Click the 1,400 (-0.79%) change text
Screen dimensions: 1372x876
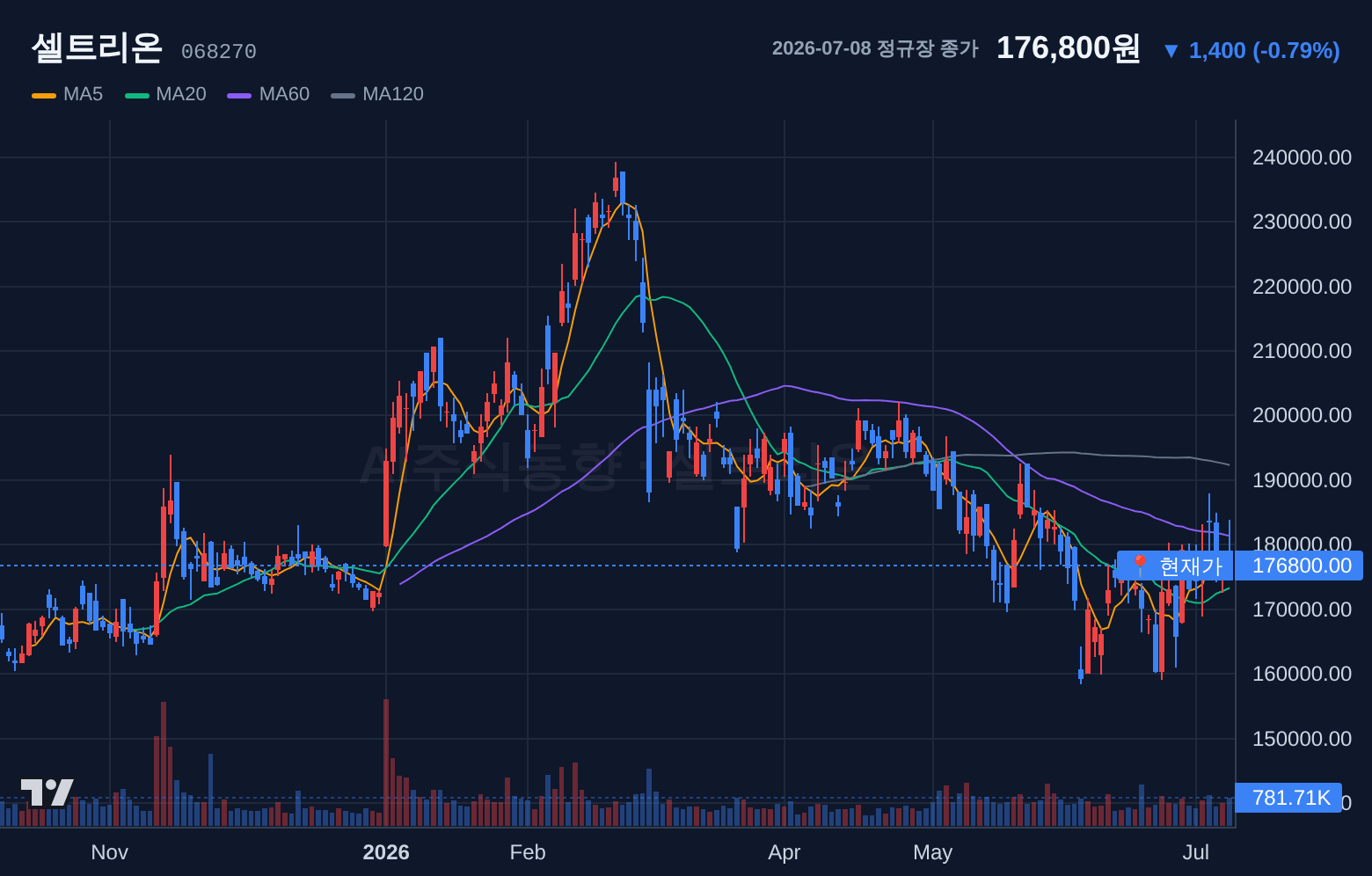1264,51
